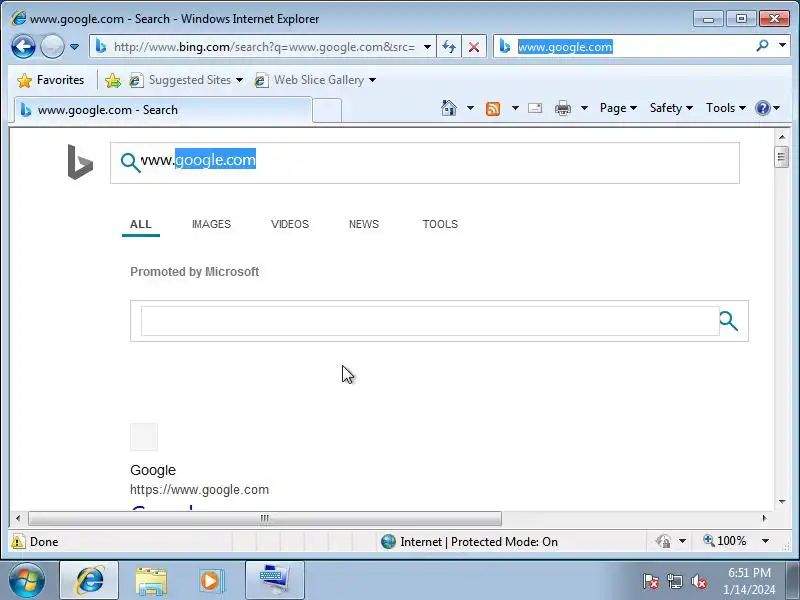Click the empty promoted search input field
Viewport: 800px width, 600px height.
[430, 321]
